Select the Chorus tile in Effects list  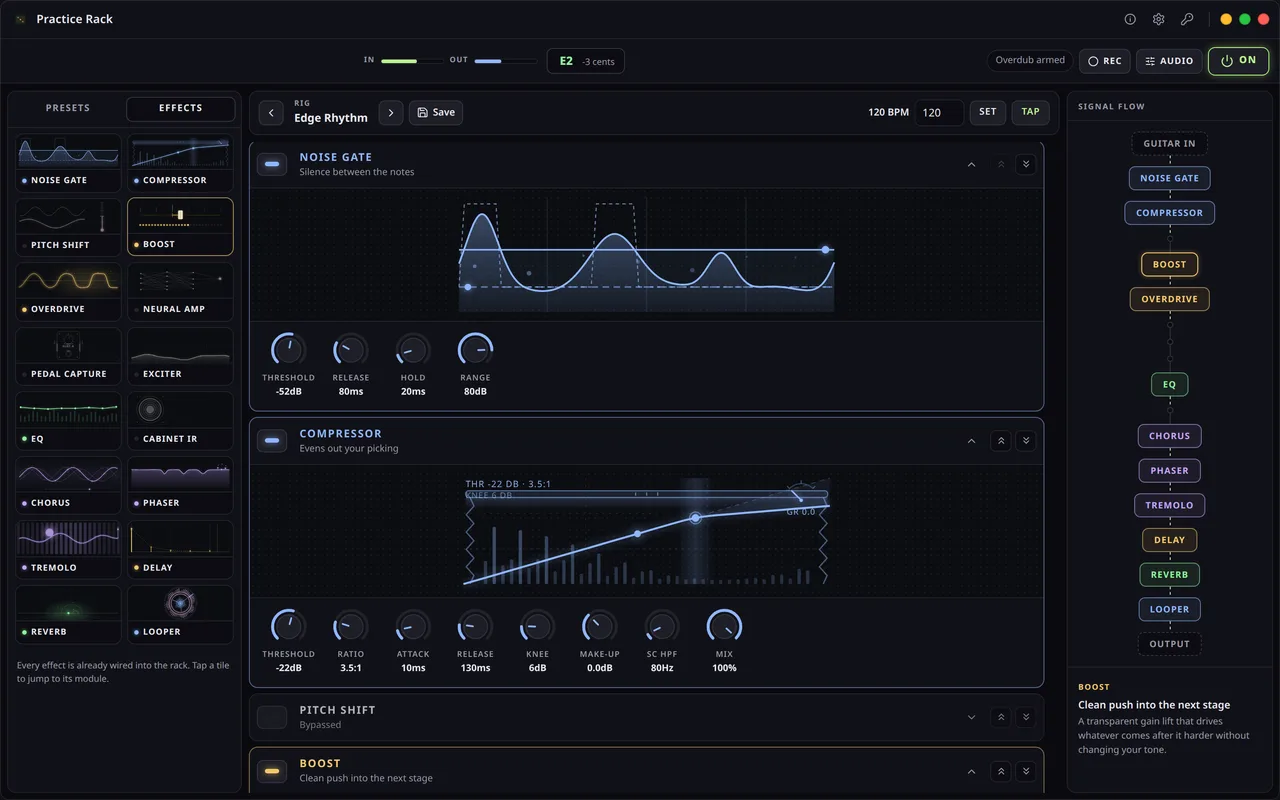click(x=68, y=485)
